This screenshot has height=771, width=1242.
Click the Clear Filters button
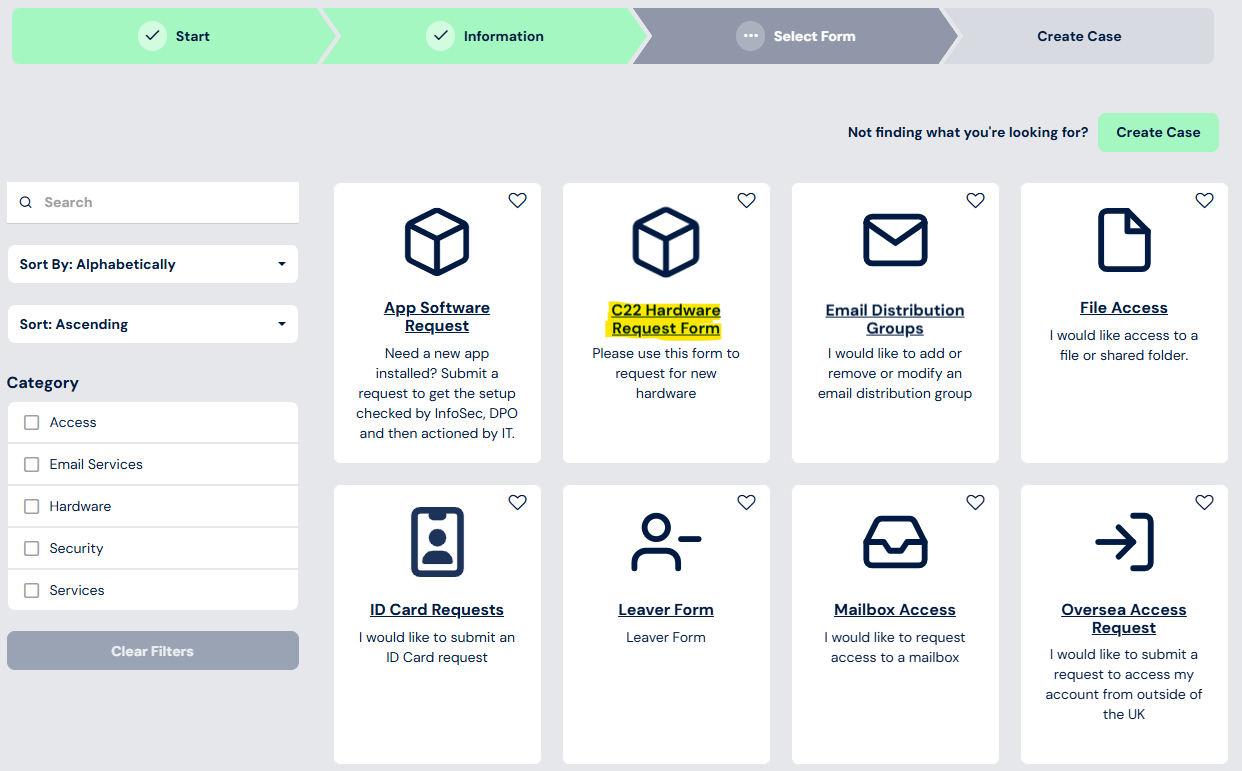pos(152,651)
